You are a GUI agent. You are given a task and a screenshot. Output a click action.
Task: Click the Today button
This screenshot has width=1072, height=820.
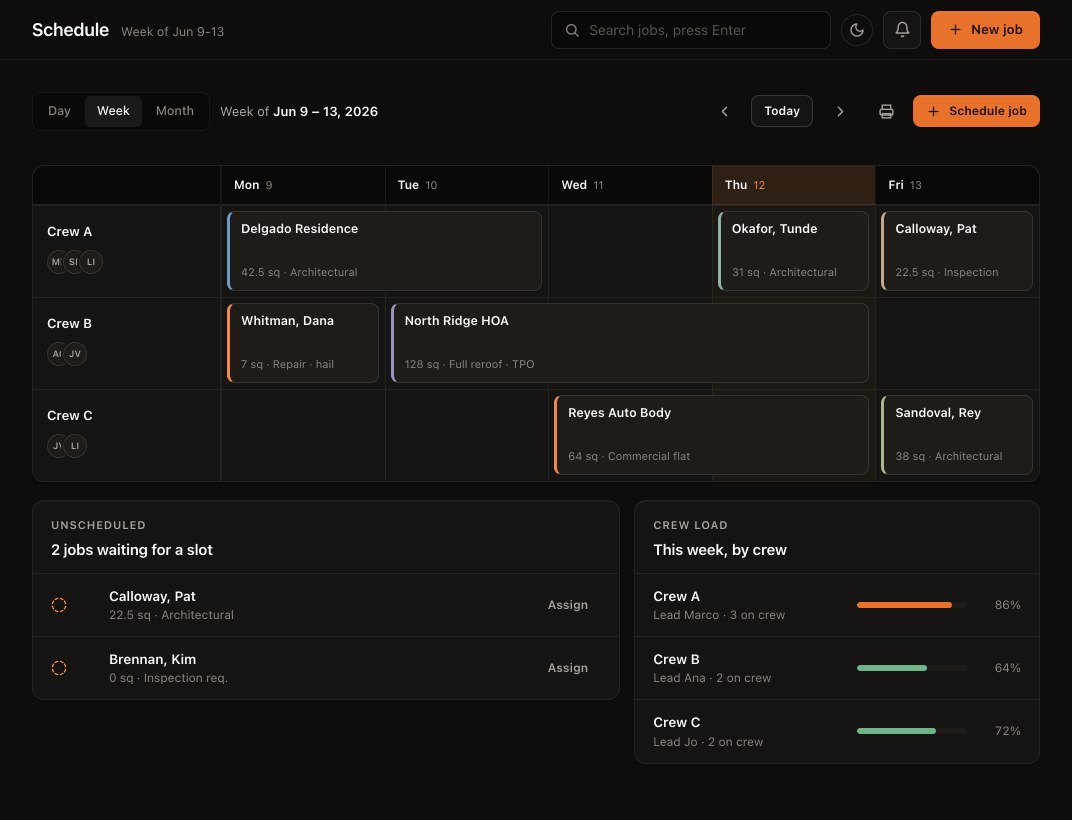(x=781, y=111)
